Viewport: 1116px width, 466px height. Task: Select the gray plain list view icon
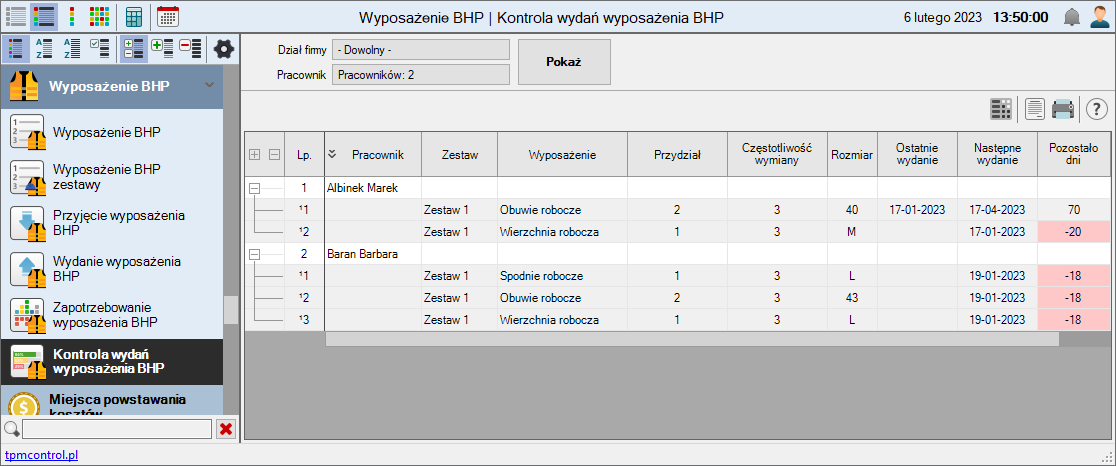tap(15, 16)
